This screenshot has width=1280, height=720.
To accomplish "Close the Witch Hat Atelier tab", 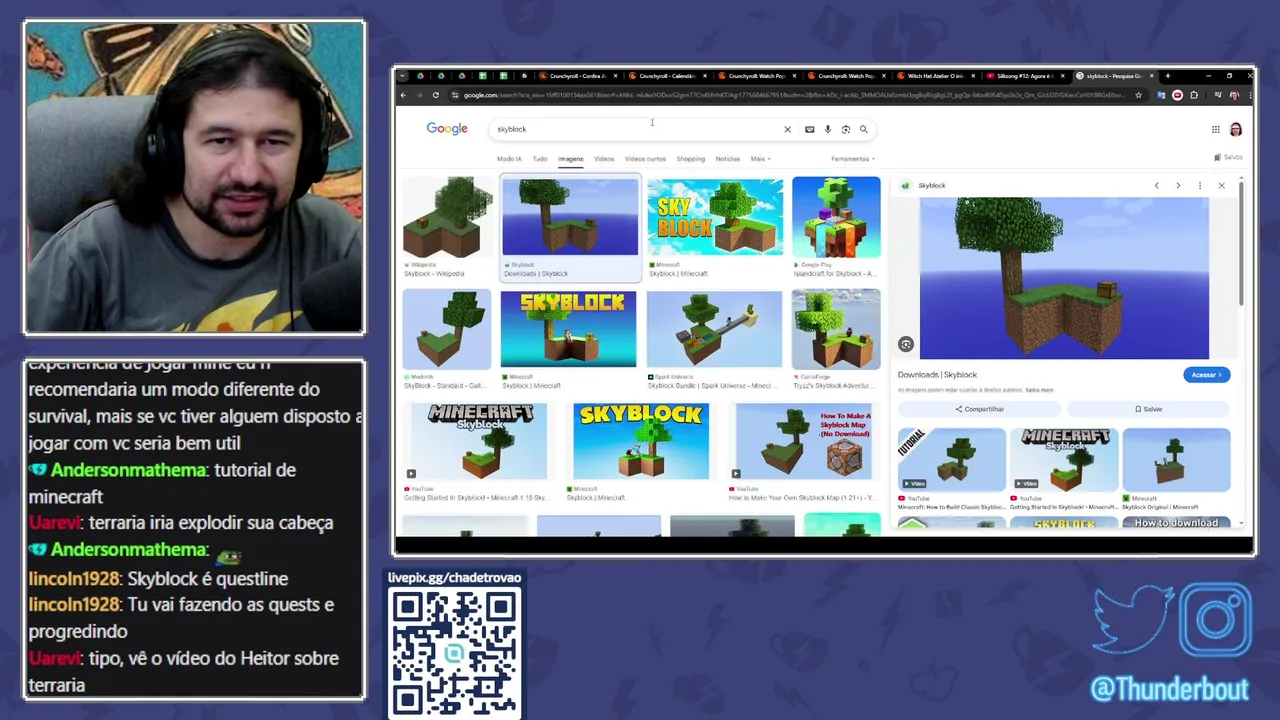I will [974, 76].
